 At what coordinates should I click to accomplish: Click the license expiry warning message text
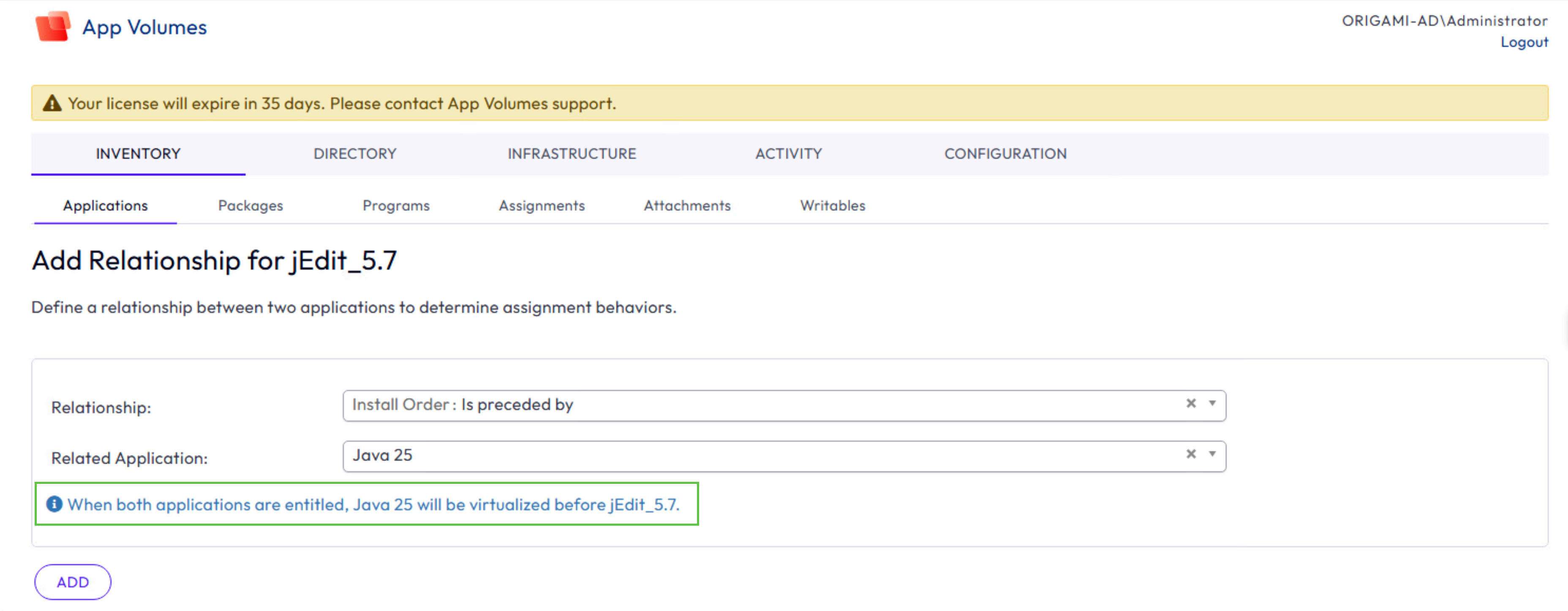342,103
